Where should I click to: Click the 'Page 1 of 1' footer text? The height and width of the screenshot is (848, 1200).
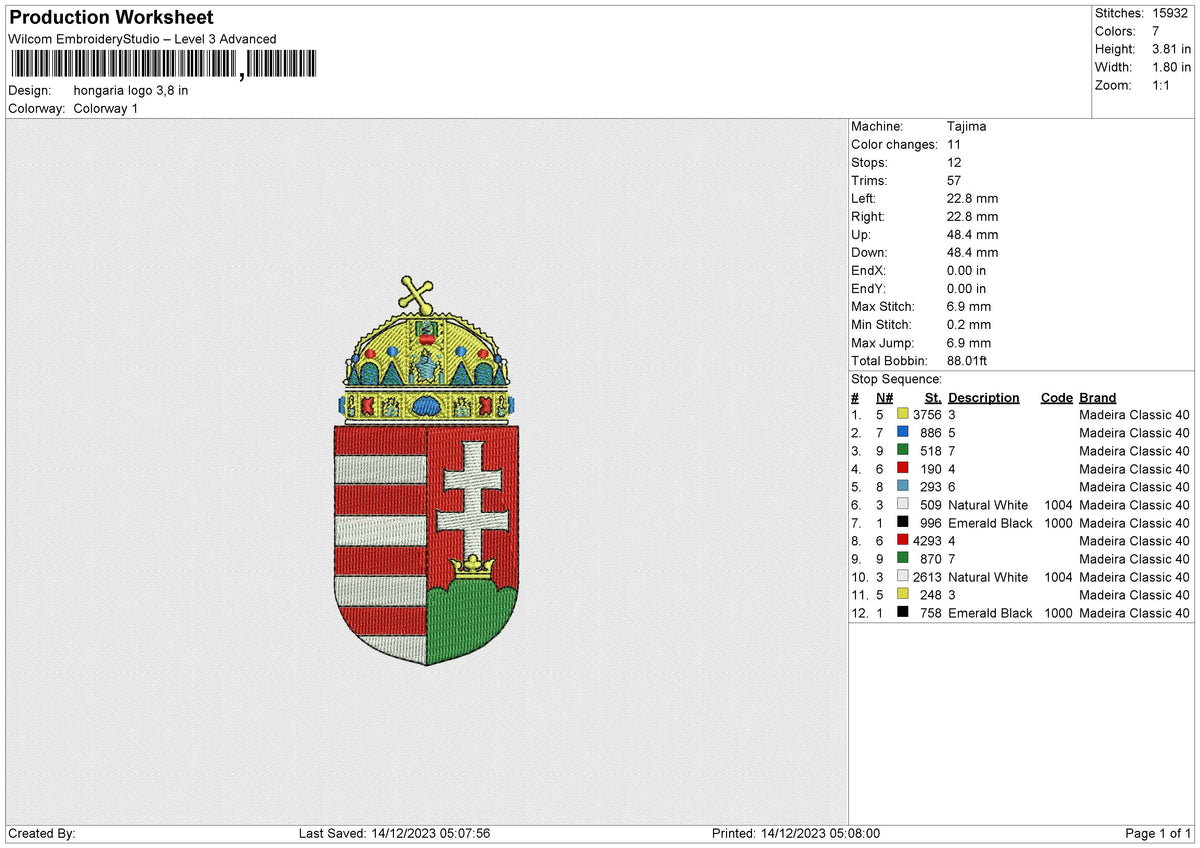1158,833
